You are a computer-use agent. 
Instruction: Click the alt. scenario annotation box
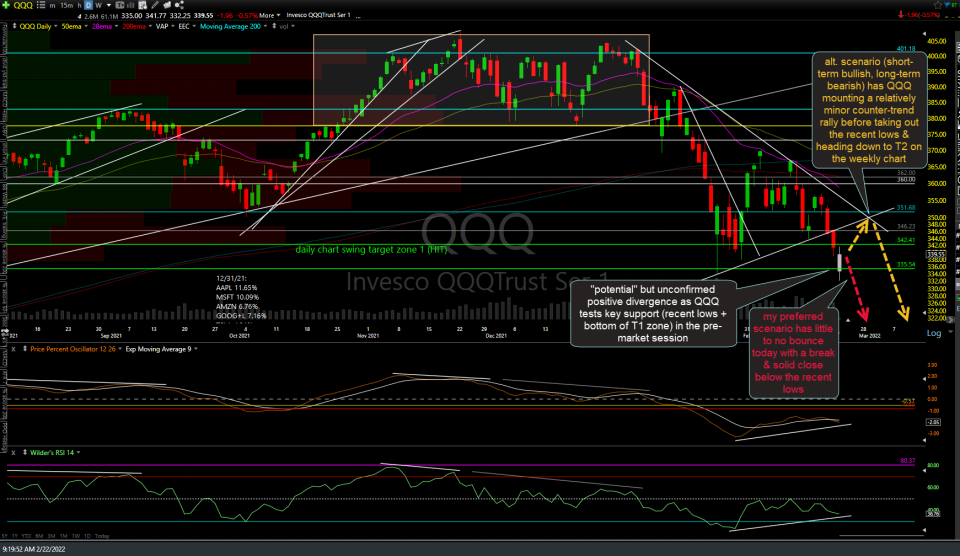[x=868, y=110]
